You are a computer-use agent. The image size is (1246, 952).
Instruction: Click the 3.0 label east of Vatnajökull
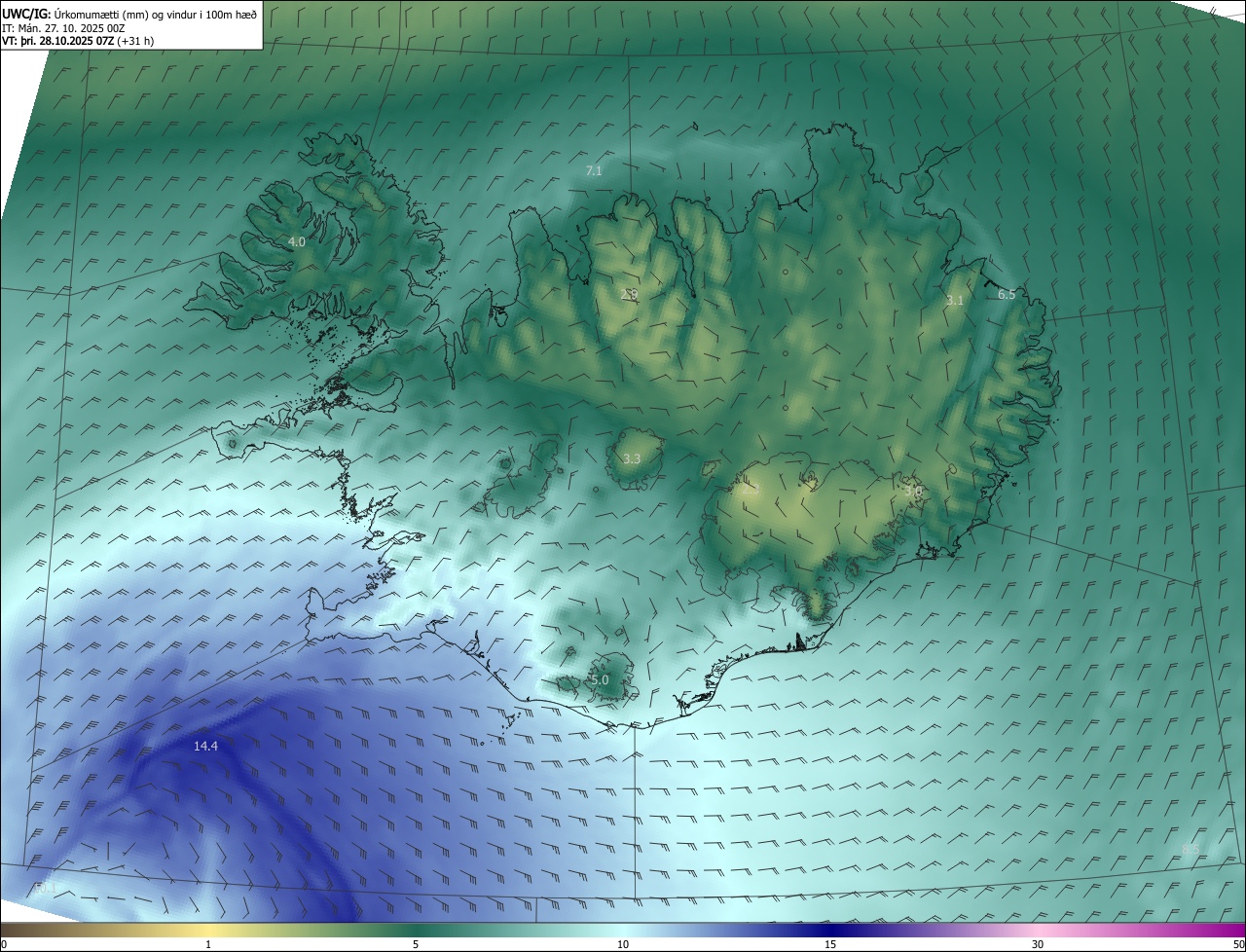coord(912,492)
